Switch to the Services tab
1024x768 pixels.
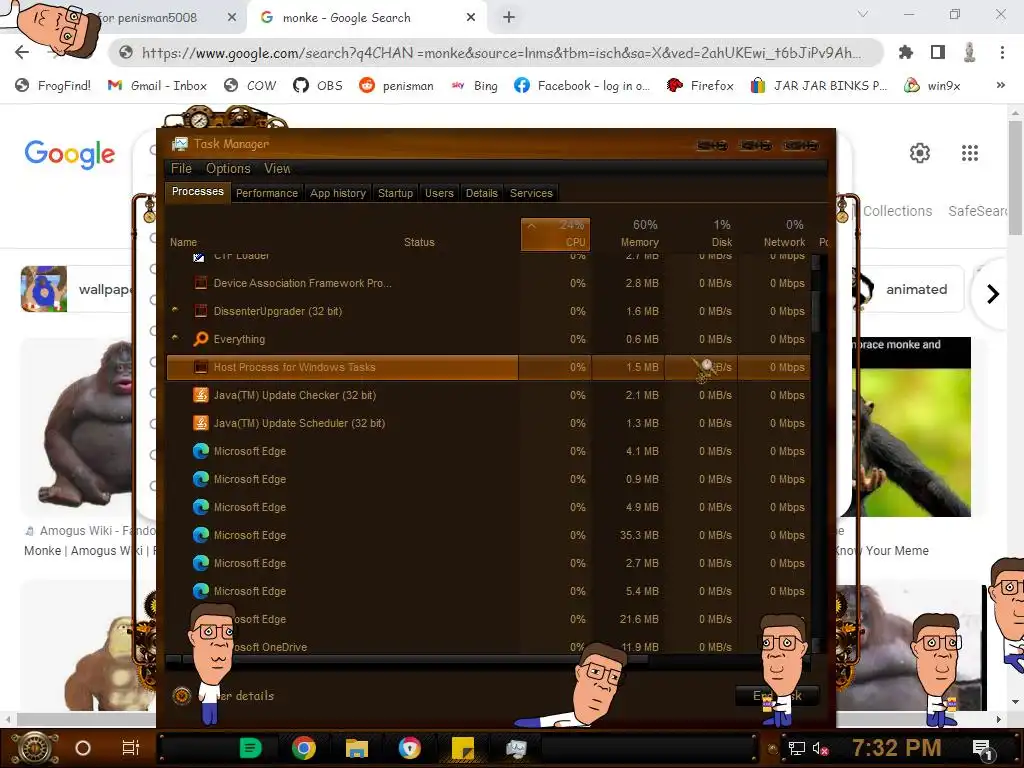coord(531,193)
